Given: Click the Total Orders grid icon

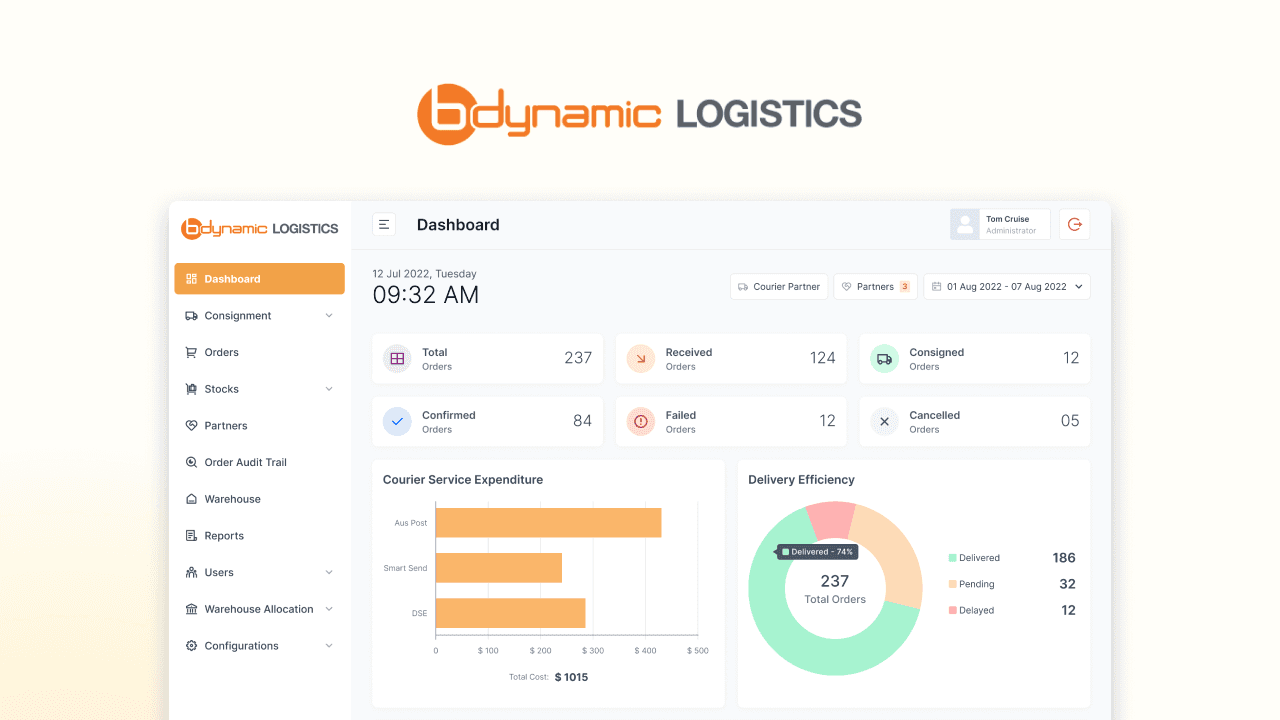Looking at the screenshot, I should point(397,358).
